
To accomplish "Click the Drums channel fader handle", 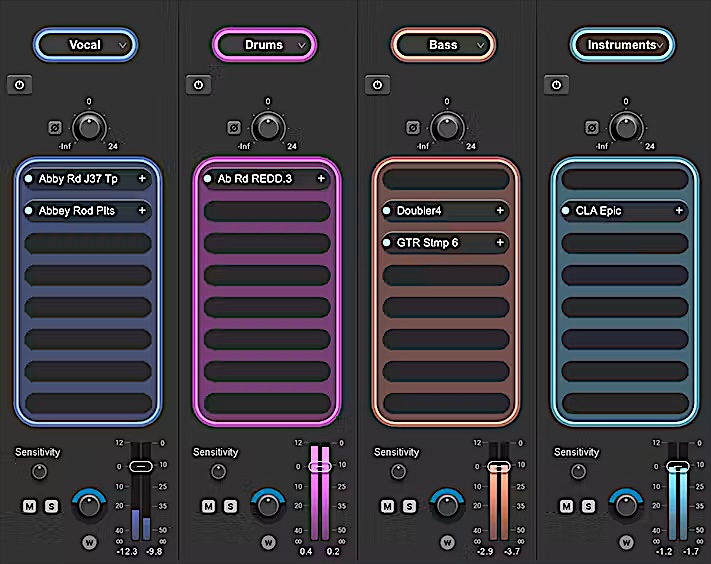I will 320,466.
